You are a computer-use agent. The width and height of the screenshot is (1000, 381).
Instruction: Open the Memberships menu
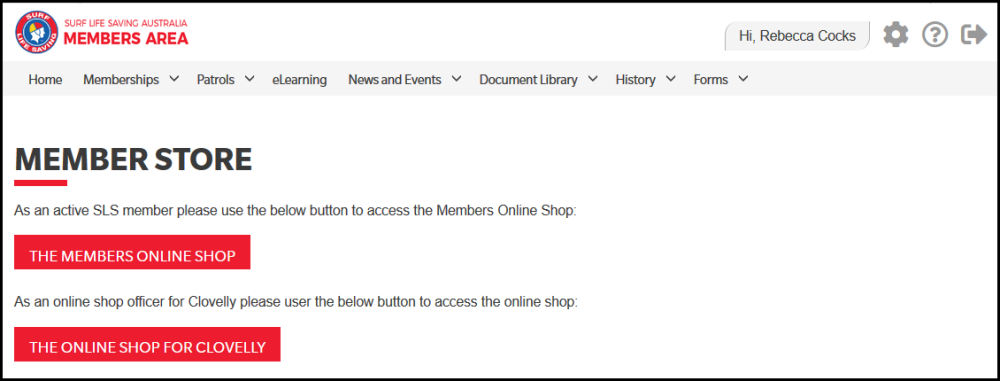[121, 80]
